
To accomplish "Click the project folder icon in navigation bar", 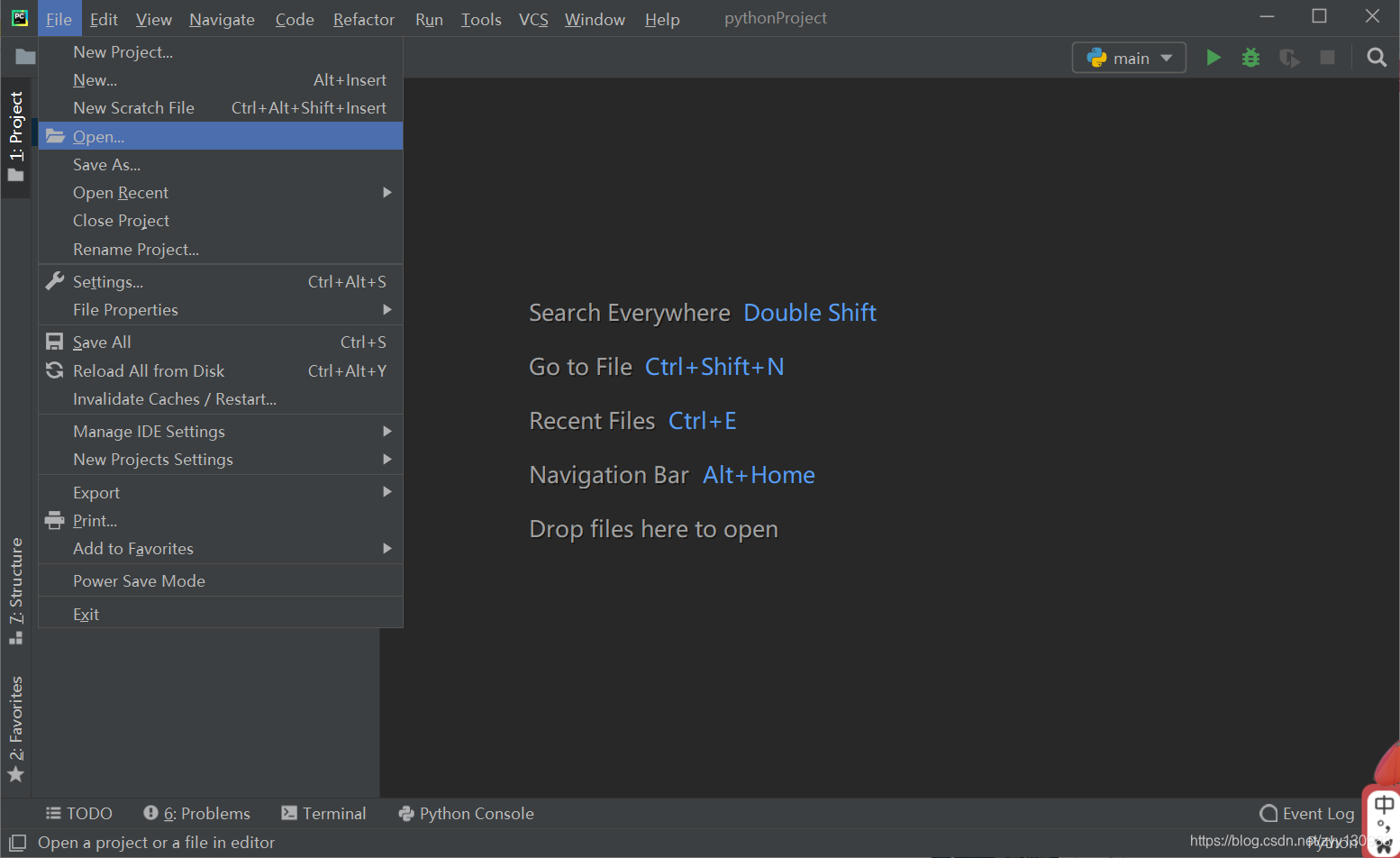I will tap(25, 57).
